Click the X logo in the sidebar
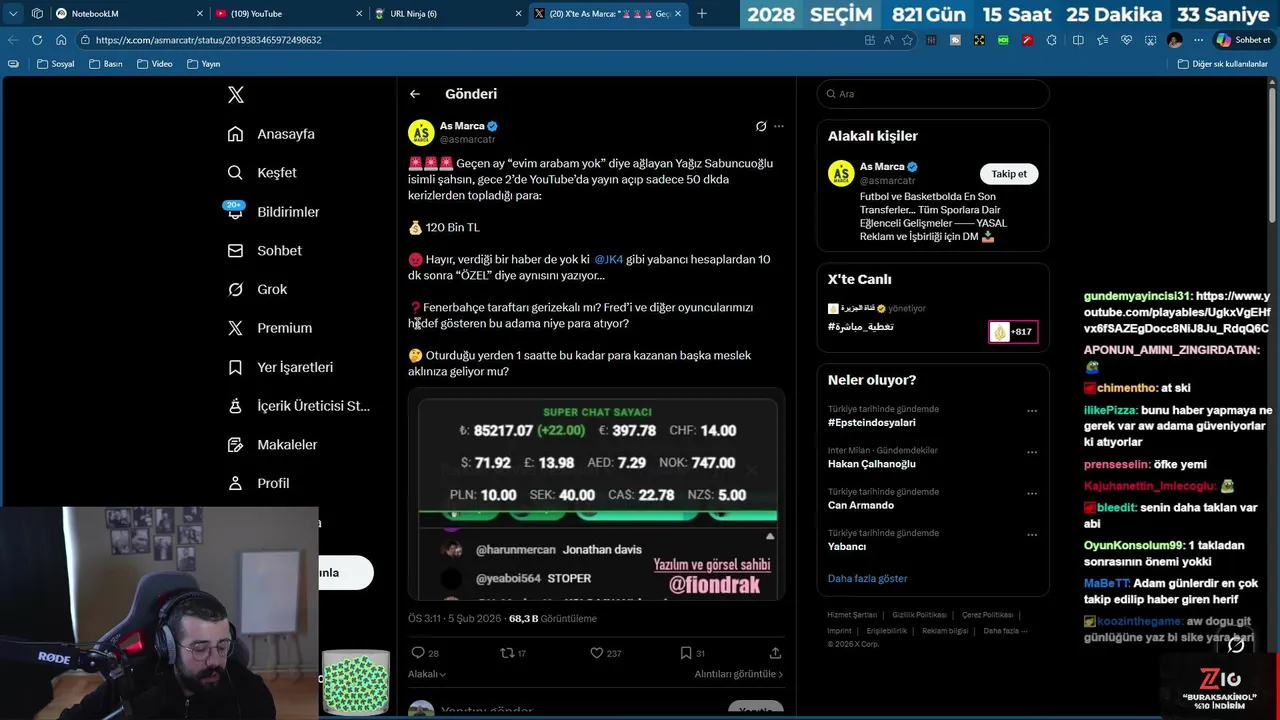 pyautogui.click(x=235, y=95)
